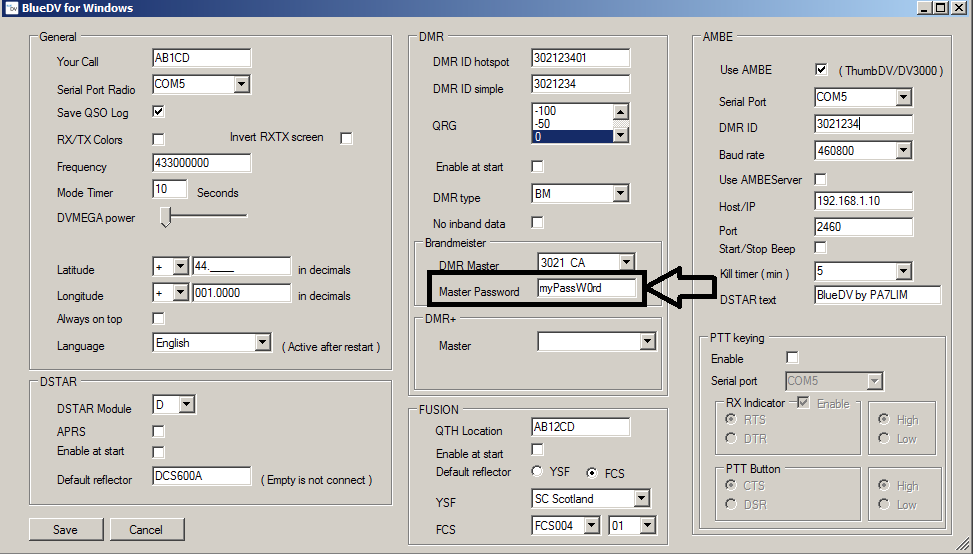The image size is (973, 554).
Task: Click the DVMEGA power slider
Action: 167,216
